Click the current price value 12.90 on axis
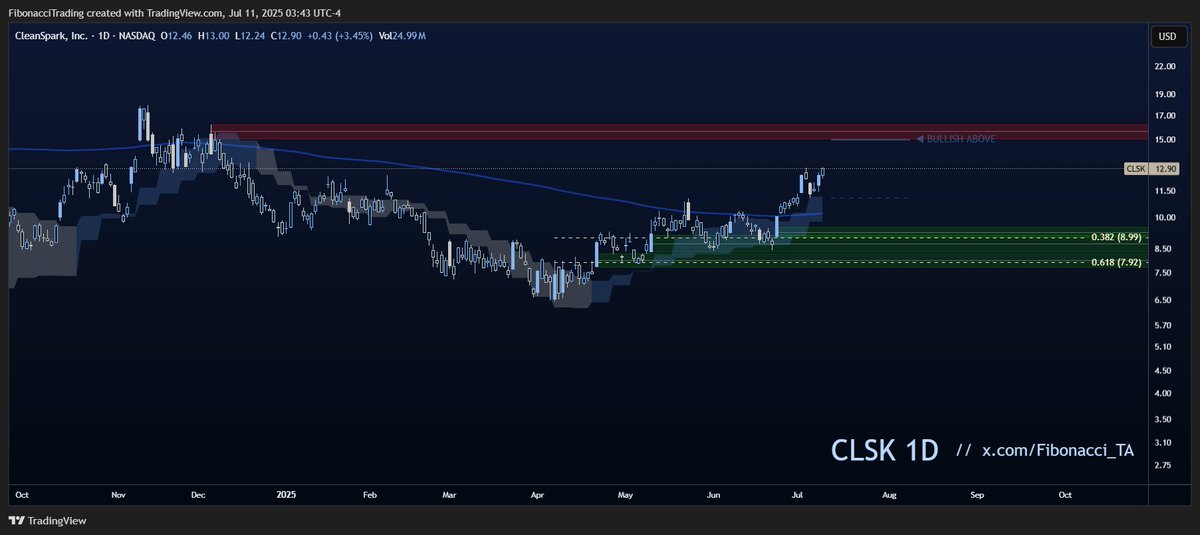The height and width of the screenshot is (535, 1200). [1164, 169]
